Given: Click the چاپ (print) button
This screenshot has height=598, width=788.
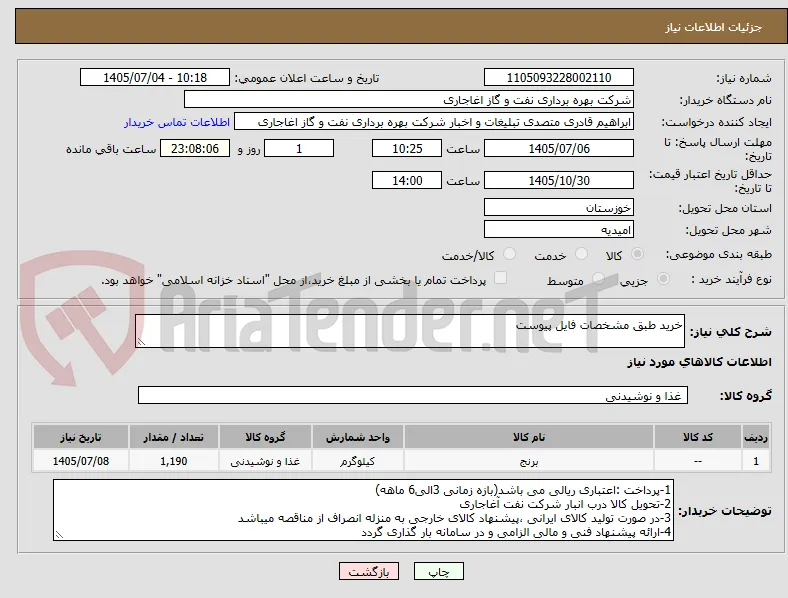Looking at the screenshot, I should 438,571.
